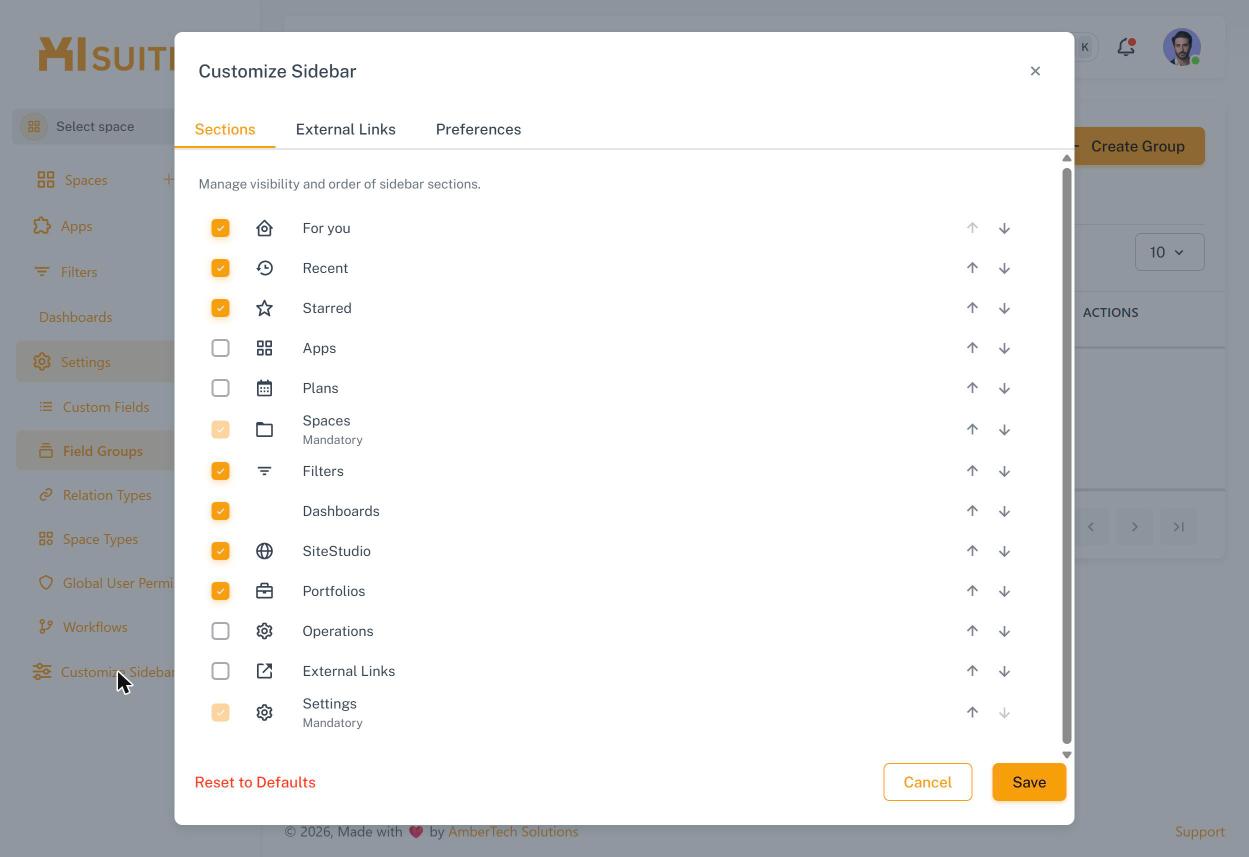Uncheck the Starred section checkbox
This screenshot has height=857, width=1249.
pyautogui.click(x=220, y=308)
